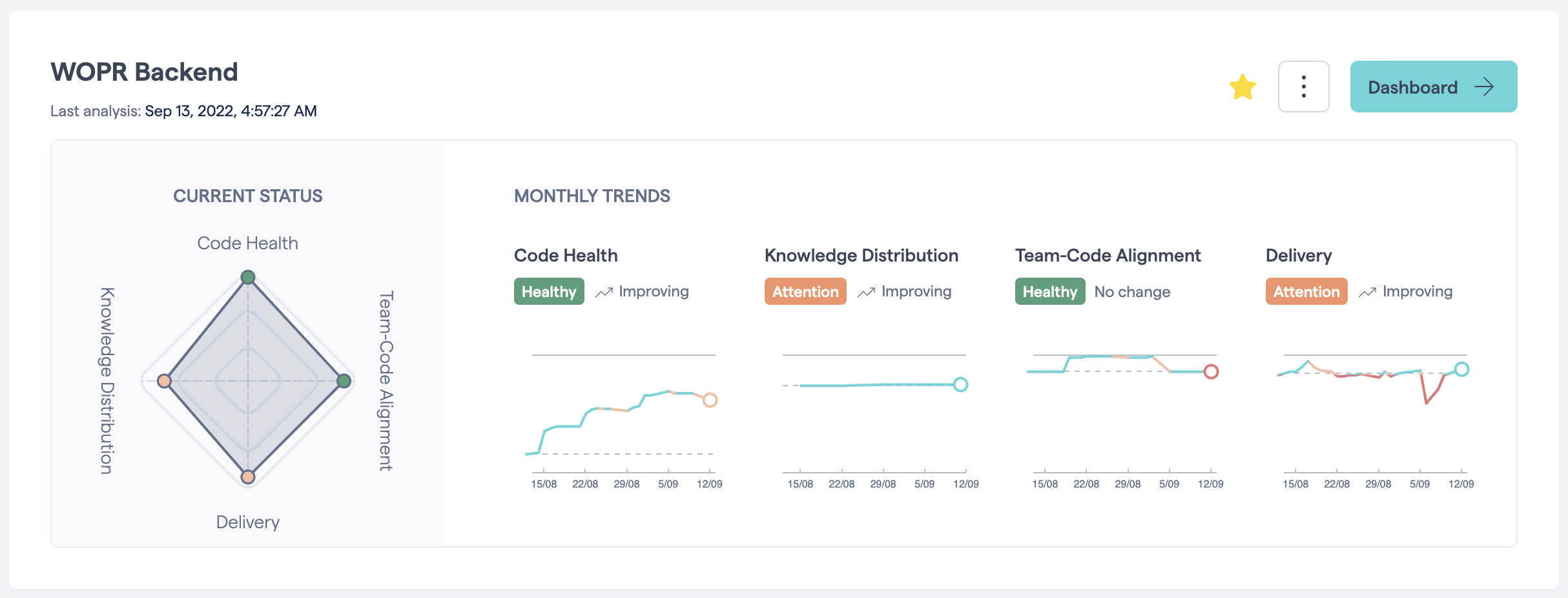Toggle the Healthy badge for Code Health

tap(549, 291)
